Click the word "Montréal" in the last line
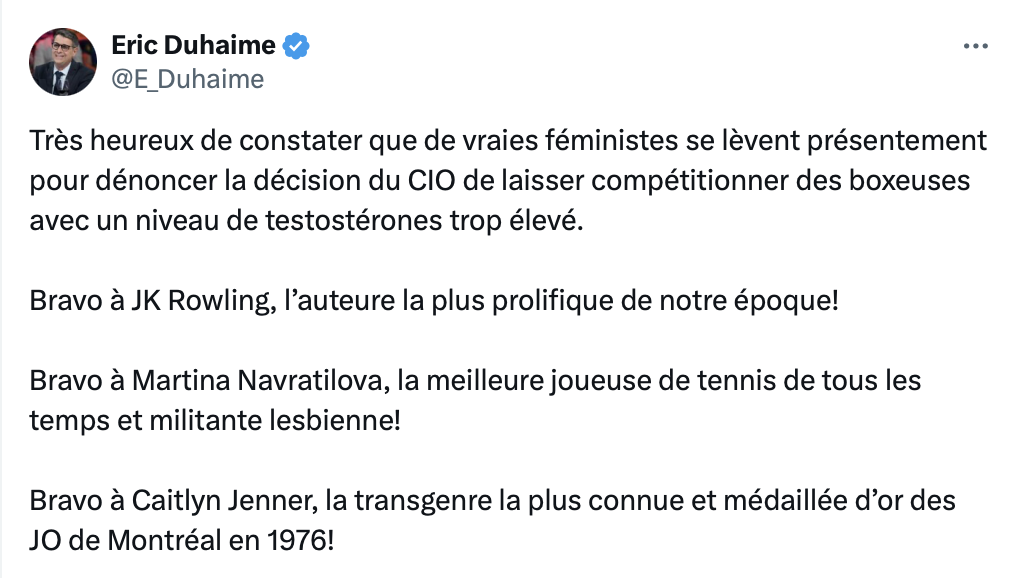The width and height of the screenshot is (1018, 578). (165, 540)
